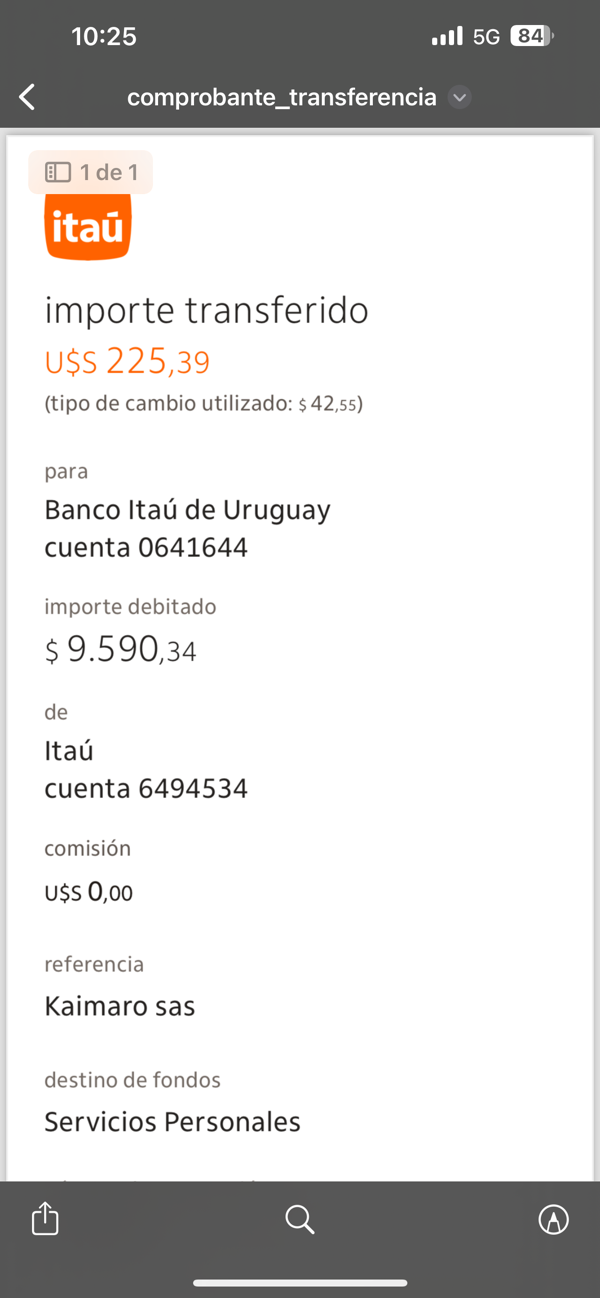
Task: Tap the debited amount $ 9.590,34
Action: 120,651
